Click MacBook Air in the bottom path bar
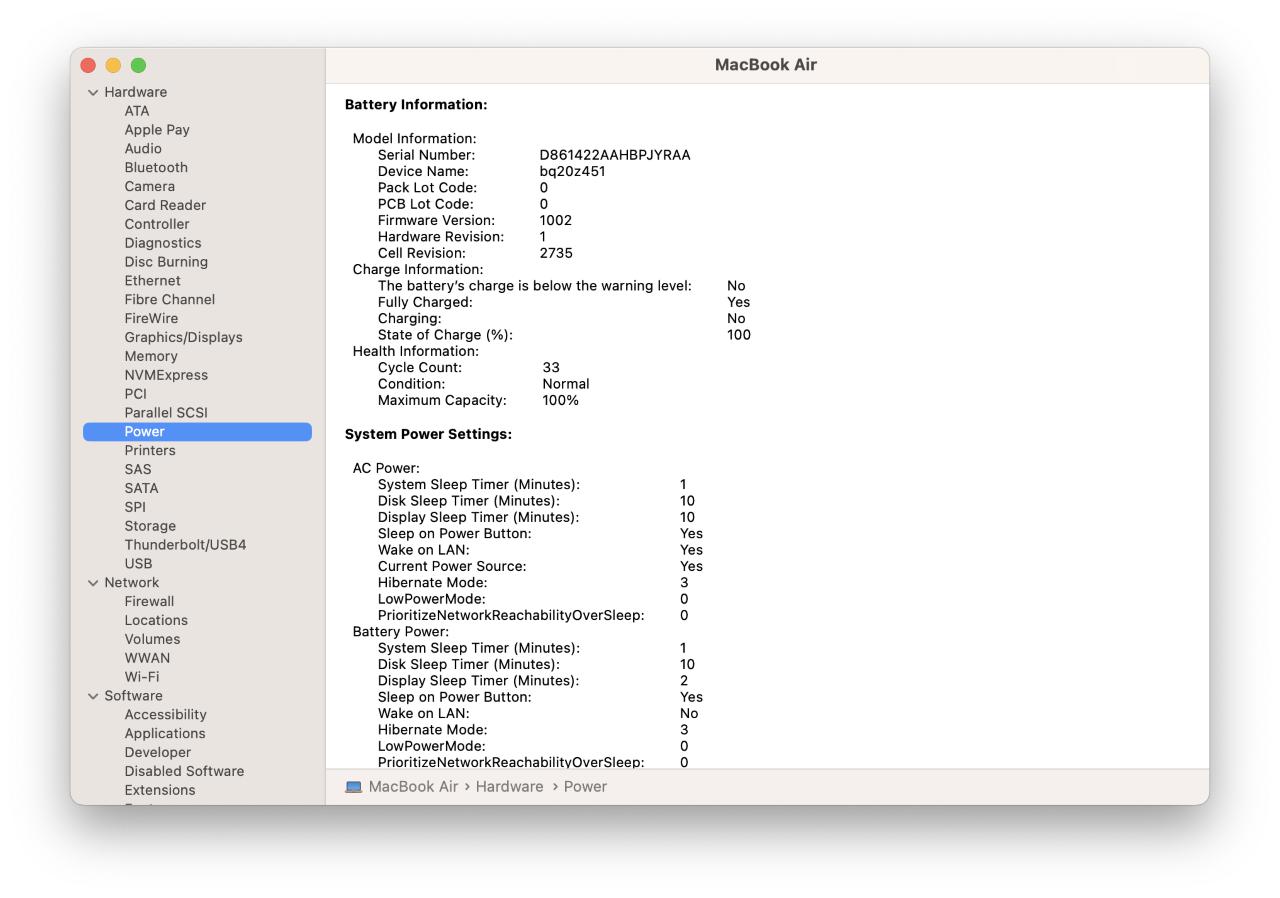This screenshot has width=1280, height=898. tap(413, 787)
